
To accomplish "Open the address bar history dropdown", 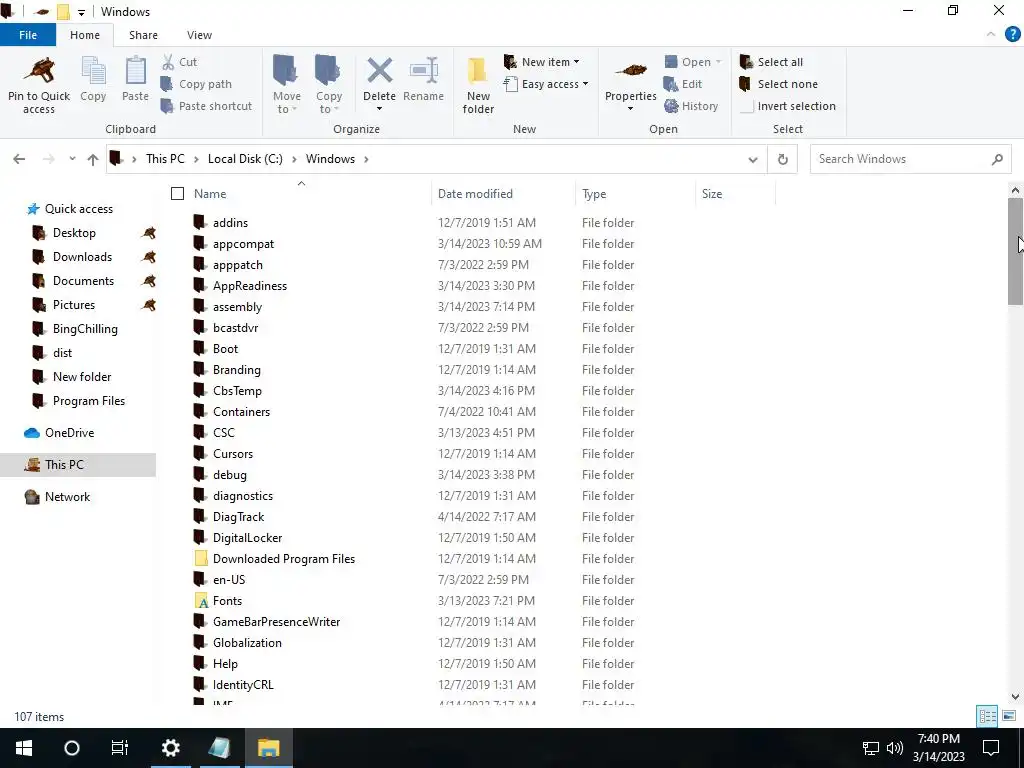I will coord(753,159).
